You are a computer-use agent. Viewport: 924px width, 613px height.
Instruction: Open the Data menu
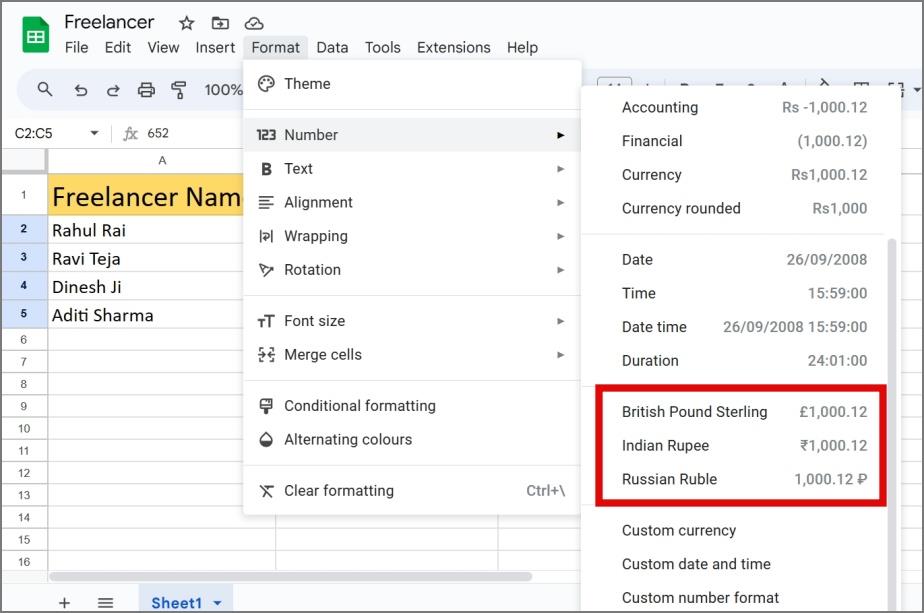[332, 48]
